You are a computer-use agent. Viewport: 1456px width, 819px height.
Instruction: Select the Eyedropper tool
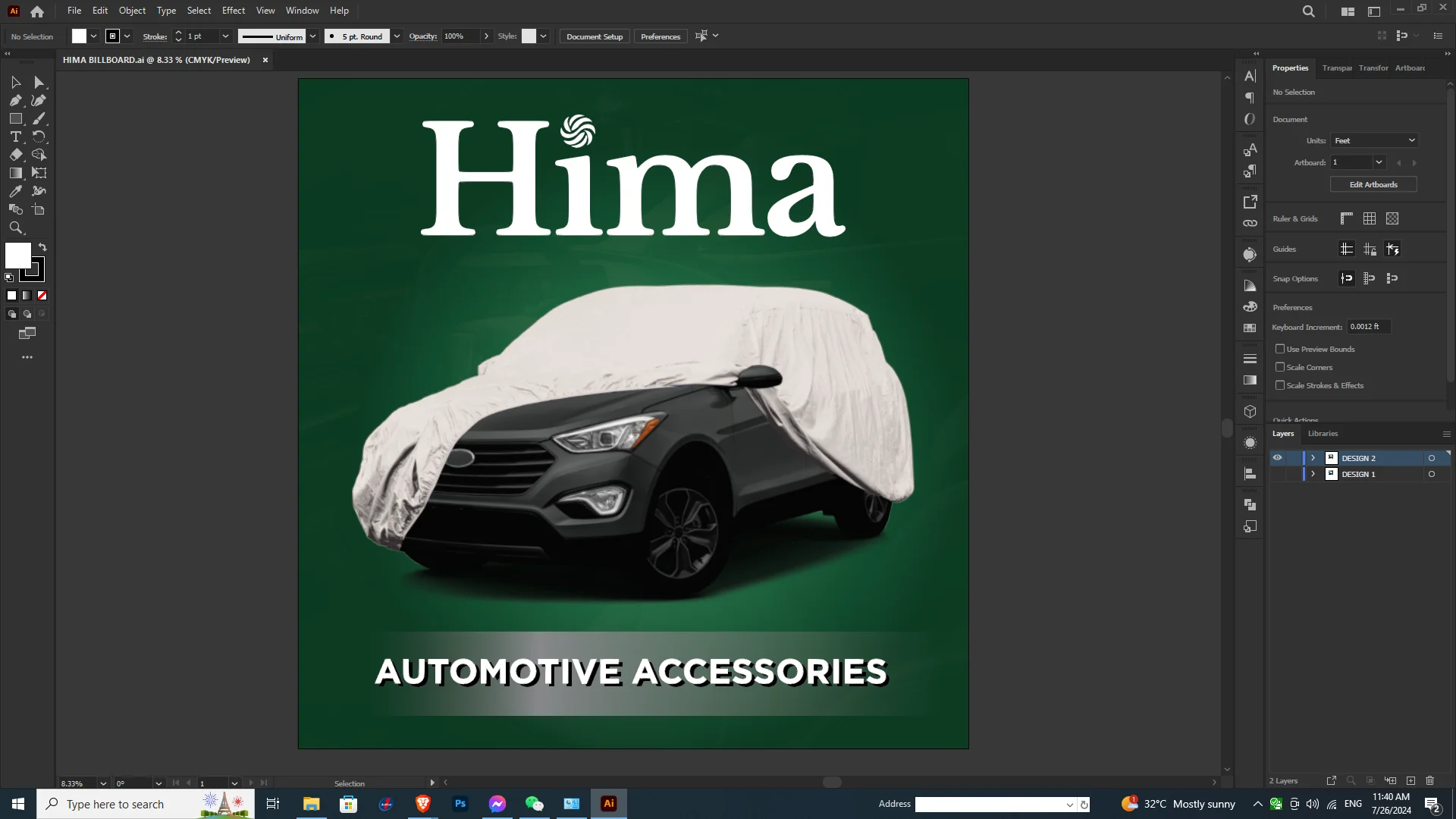coord(15,191)
